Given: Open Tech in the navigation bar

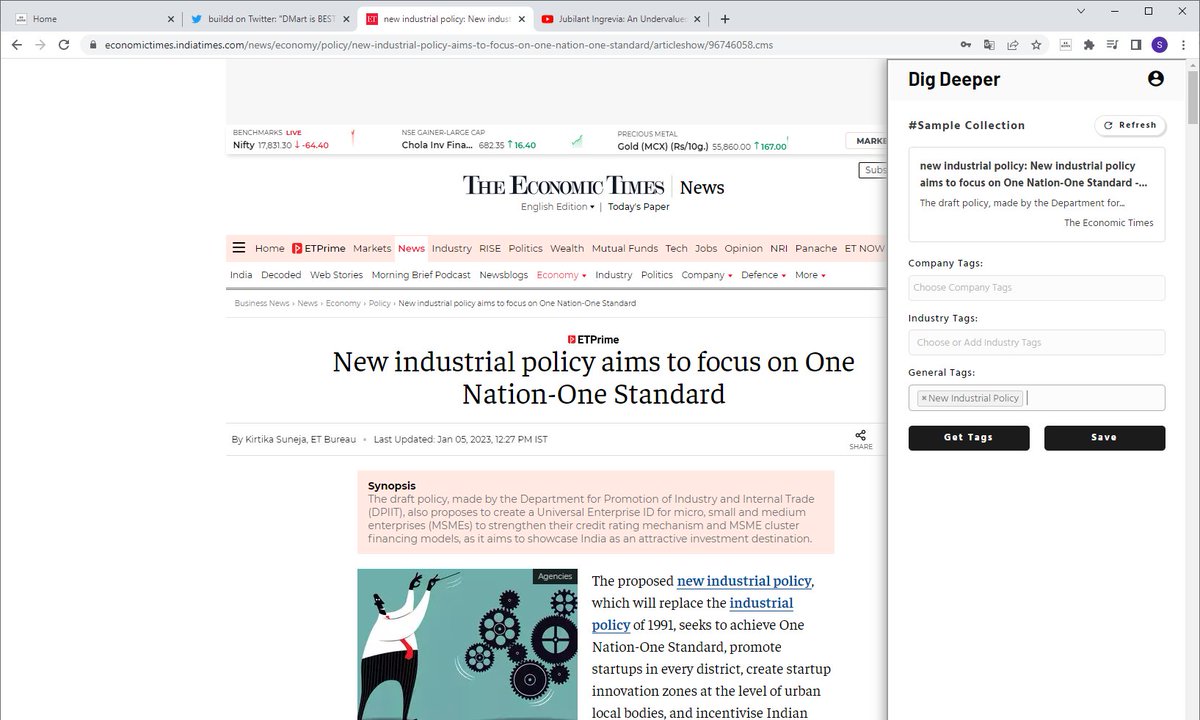Looking at the screenshot, I should tap(677, 248).
